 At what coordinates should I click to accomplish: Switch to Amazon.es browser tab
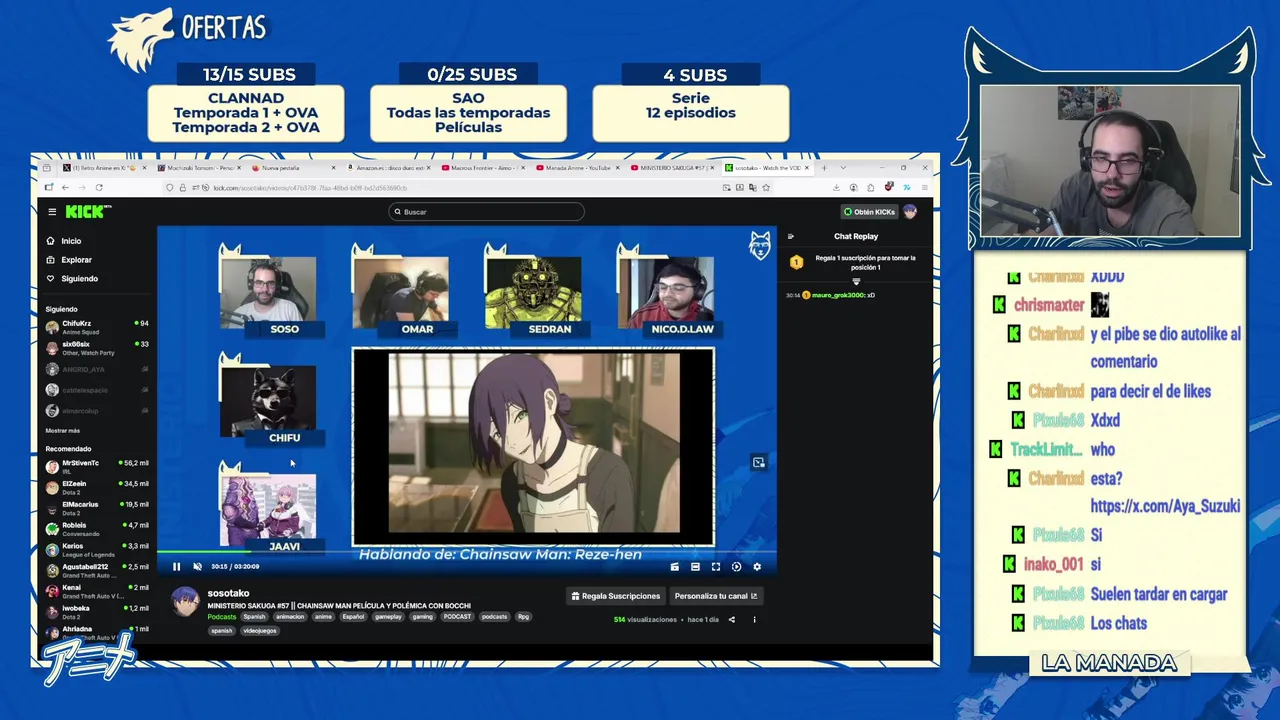click(x=389, y=168)
